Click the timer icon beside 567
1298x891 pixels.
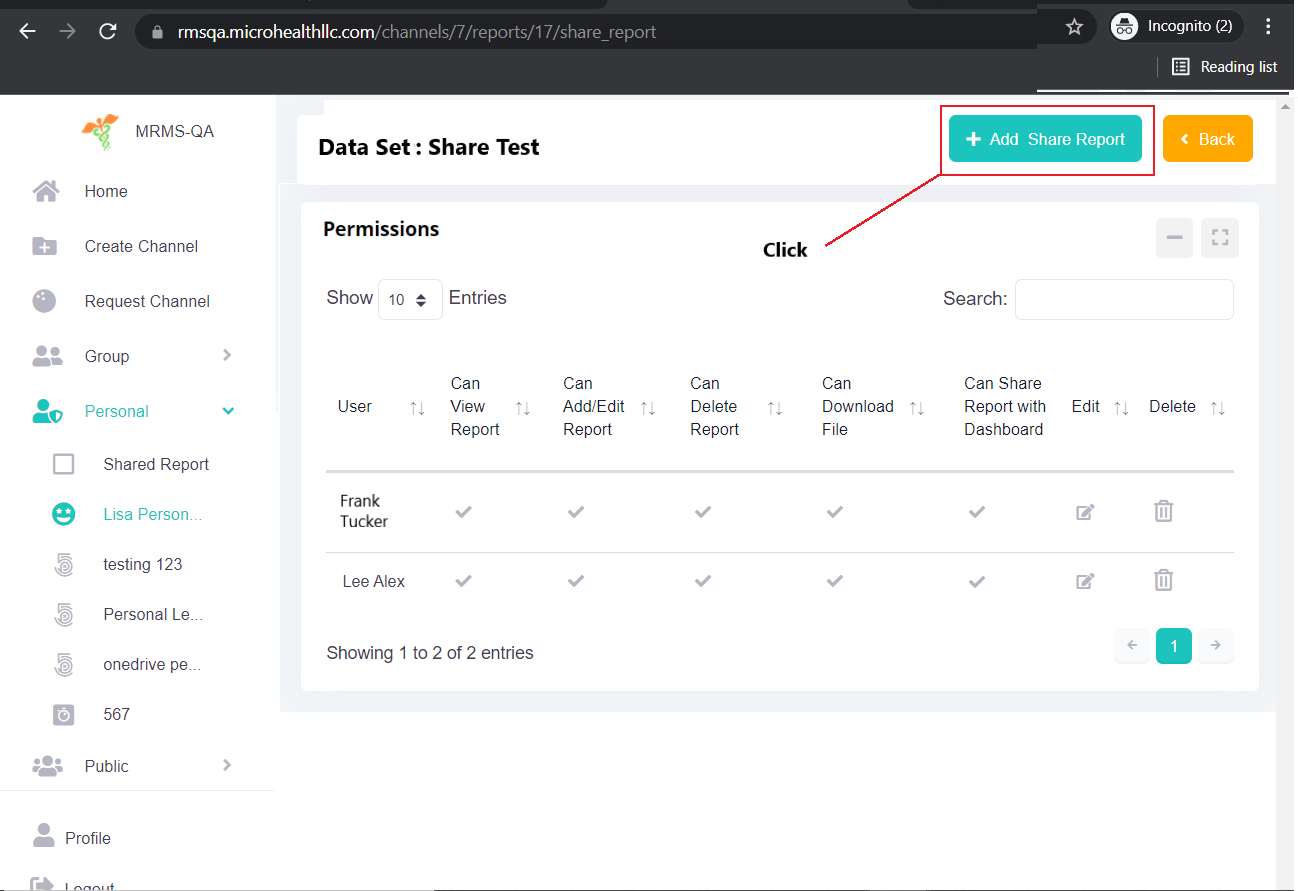(x=64, y=714)
